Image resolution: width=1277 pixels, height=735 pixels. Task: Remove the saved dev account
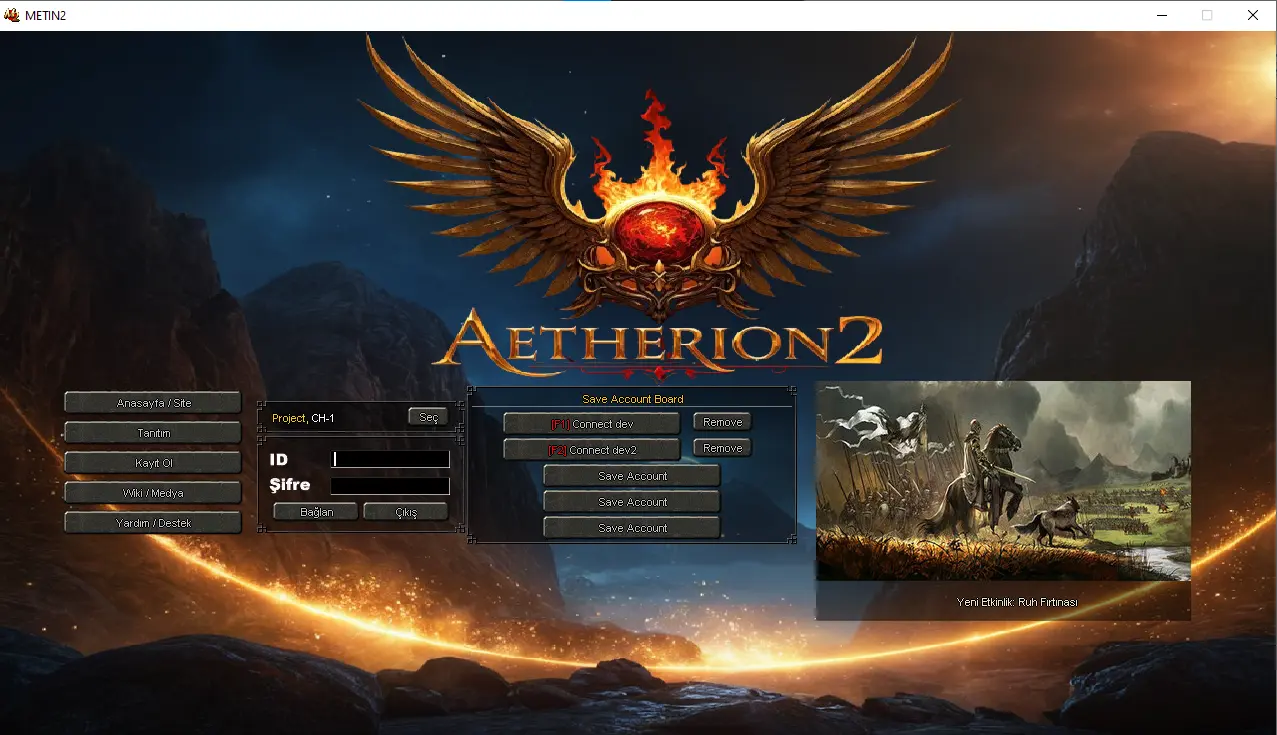722,422
